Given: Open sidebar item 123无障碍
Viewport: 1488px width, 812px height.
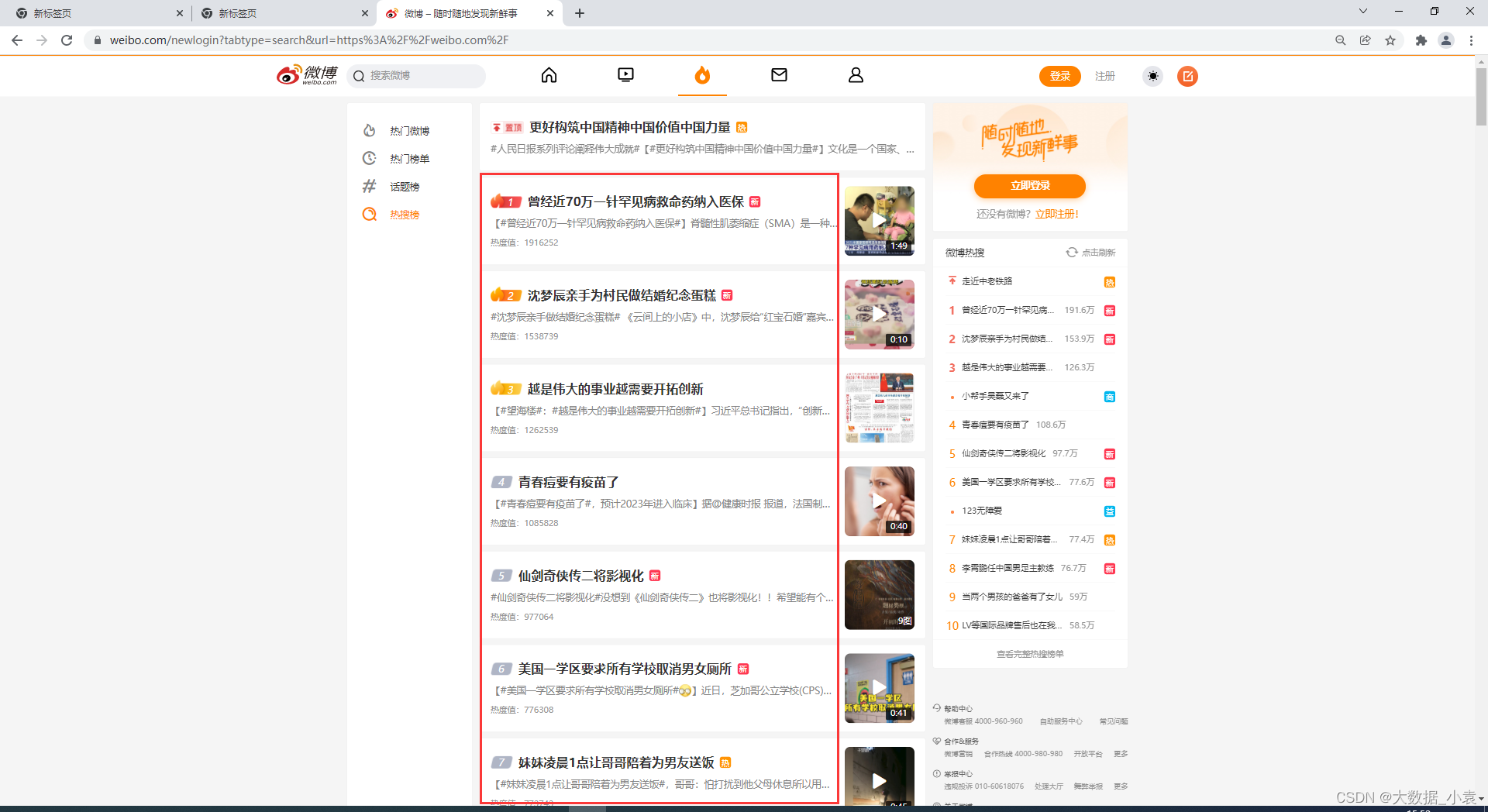Looking at the screenshot, I should (982, 511).
